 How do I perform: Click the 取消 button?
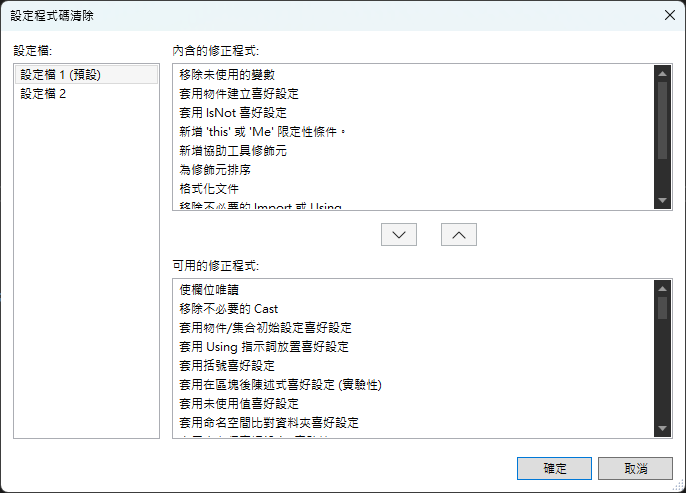(635, 468)
